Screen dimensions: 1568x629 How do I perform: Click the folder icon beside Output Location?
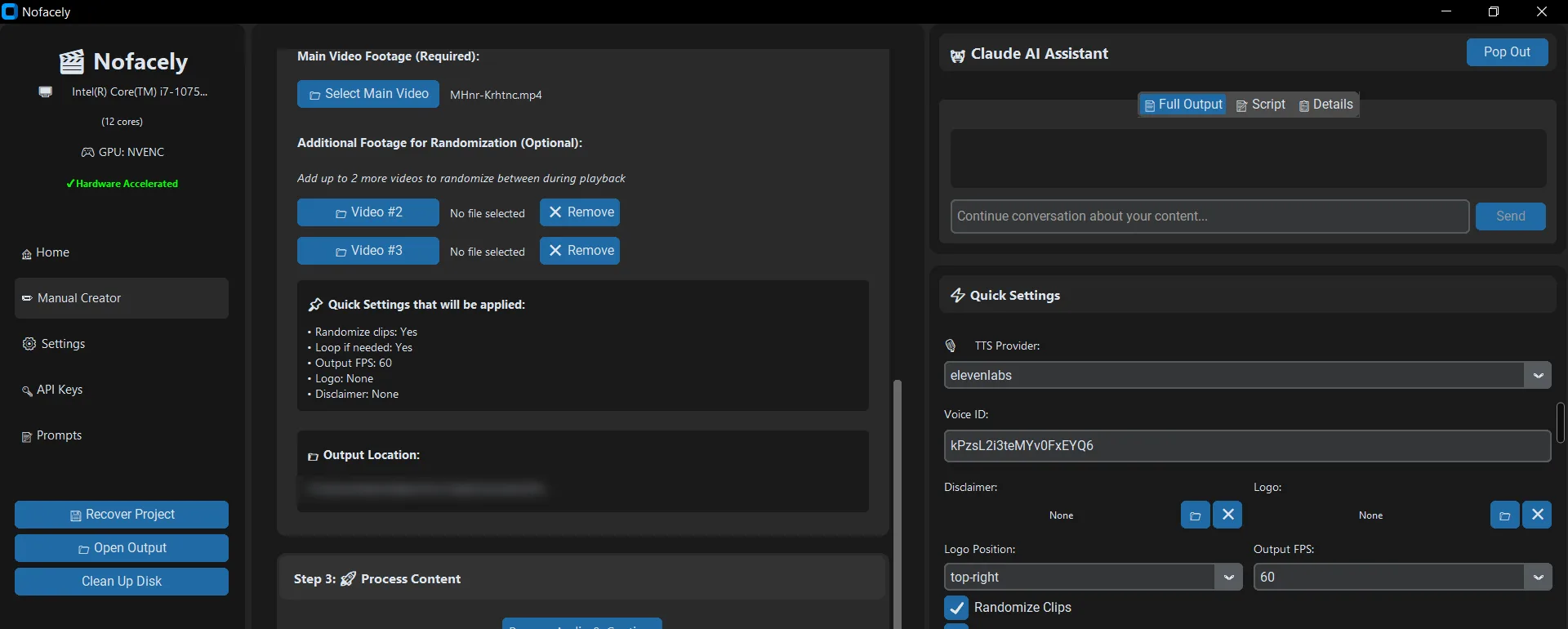[x=313, y=457]
